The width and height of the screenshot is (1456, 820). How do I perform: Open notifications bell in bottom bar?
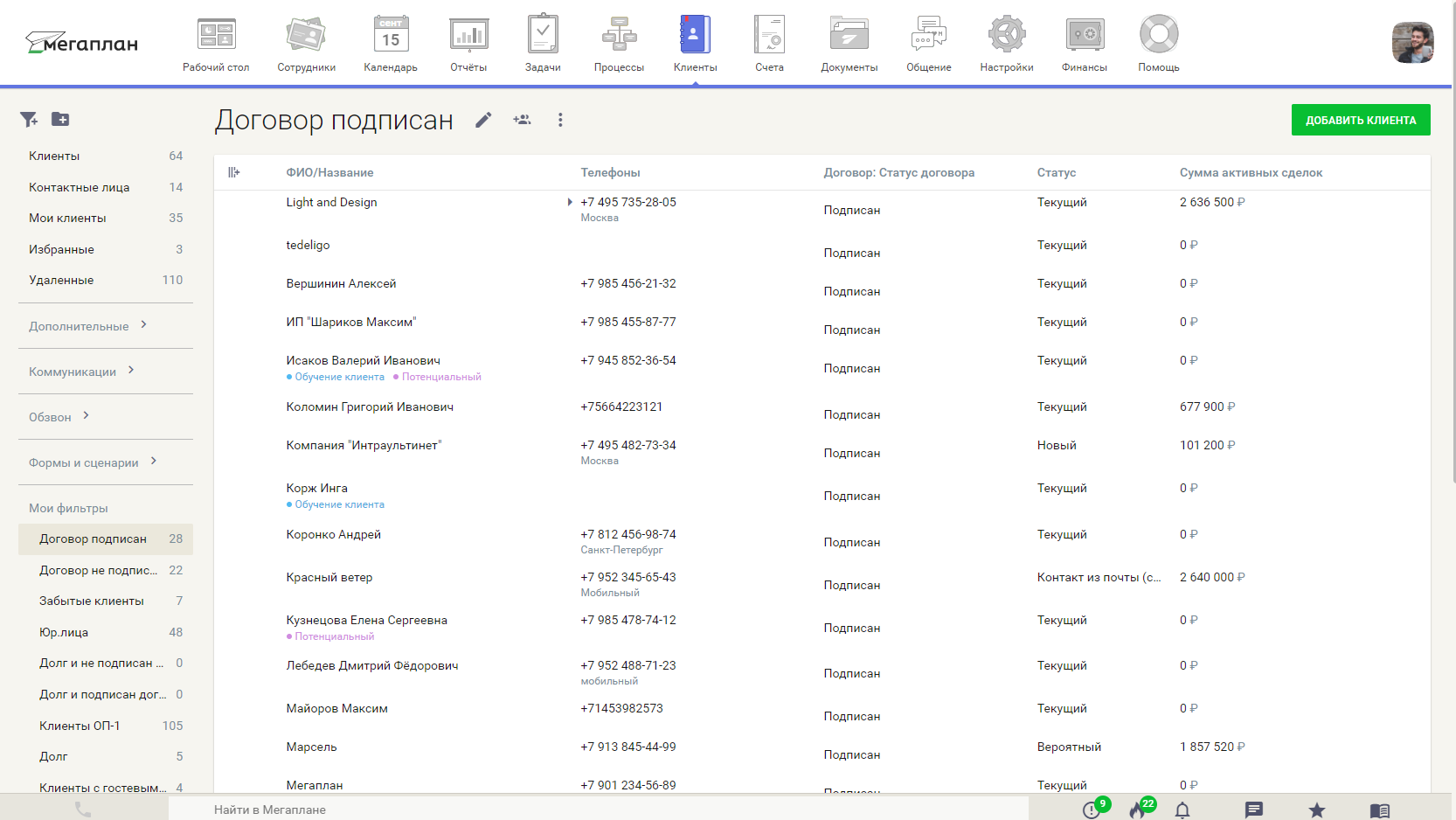point(1182,810)
